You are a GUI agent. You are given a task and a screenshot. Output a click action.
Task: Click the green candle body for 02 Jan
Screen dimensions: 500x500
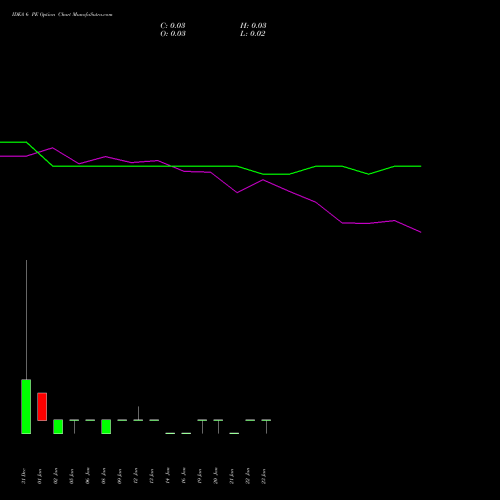point(58,427)
